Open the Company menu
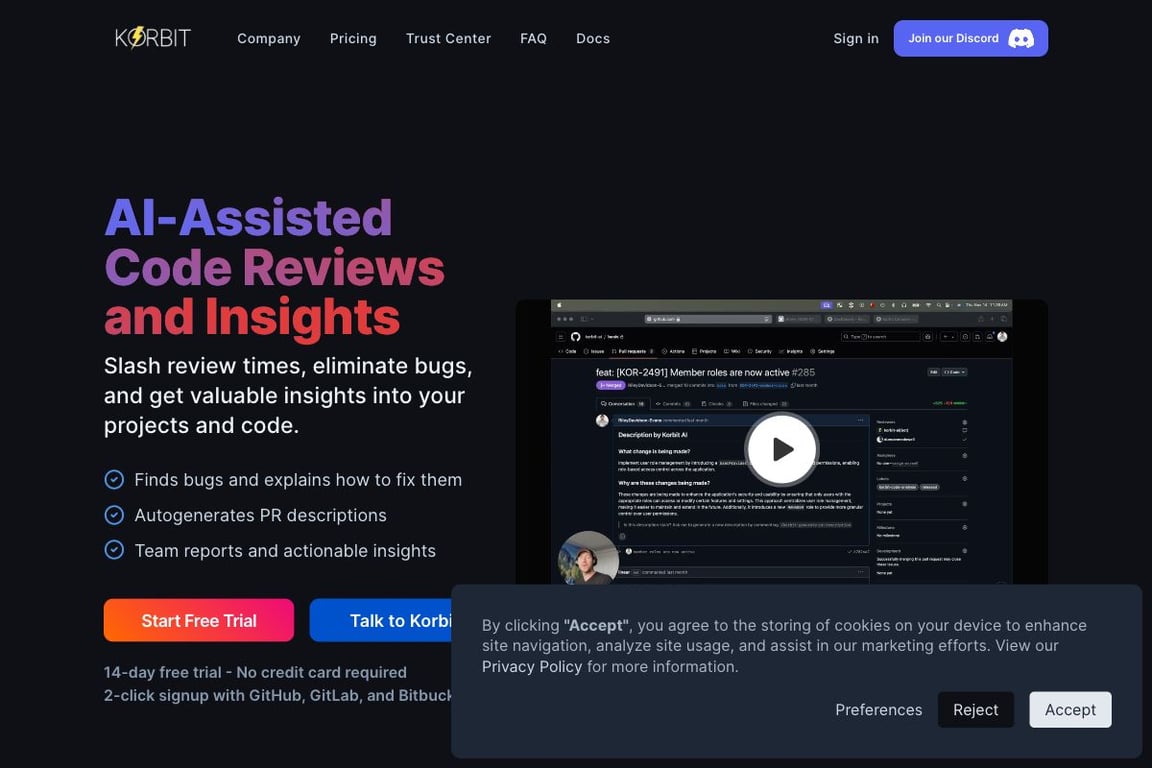1152x768 pixels. click(x=268, y=38)
